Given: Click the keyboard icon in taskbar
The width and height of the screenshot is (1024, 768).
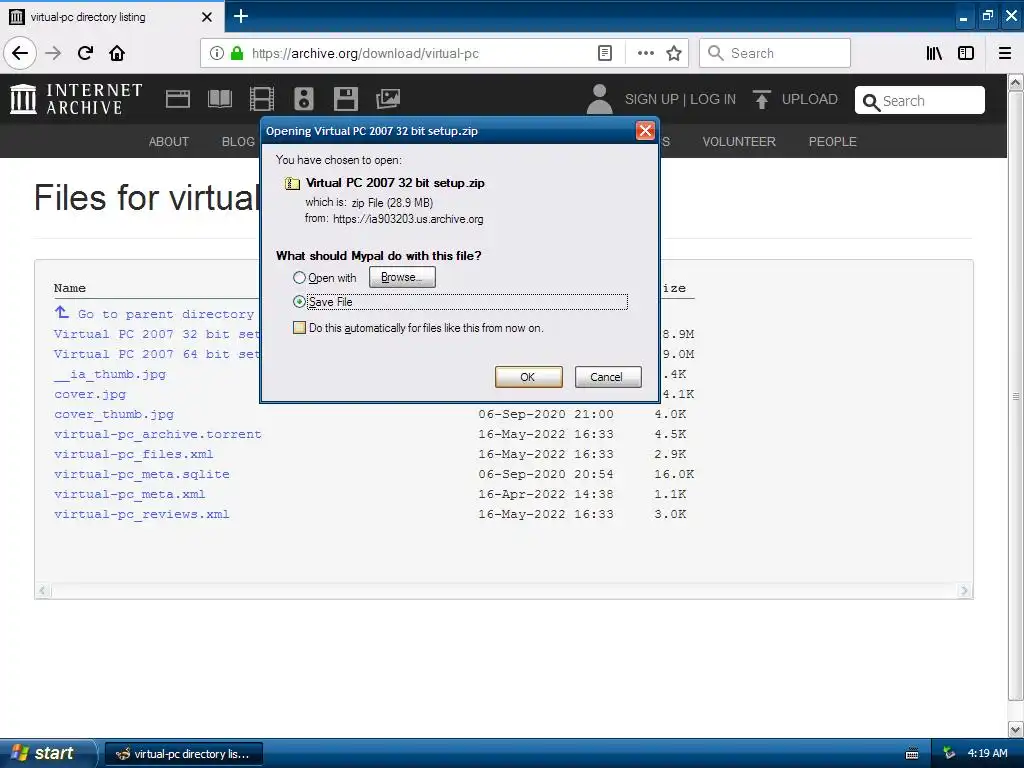Looking at the screenshot, I should 912,754.
